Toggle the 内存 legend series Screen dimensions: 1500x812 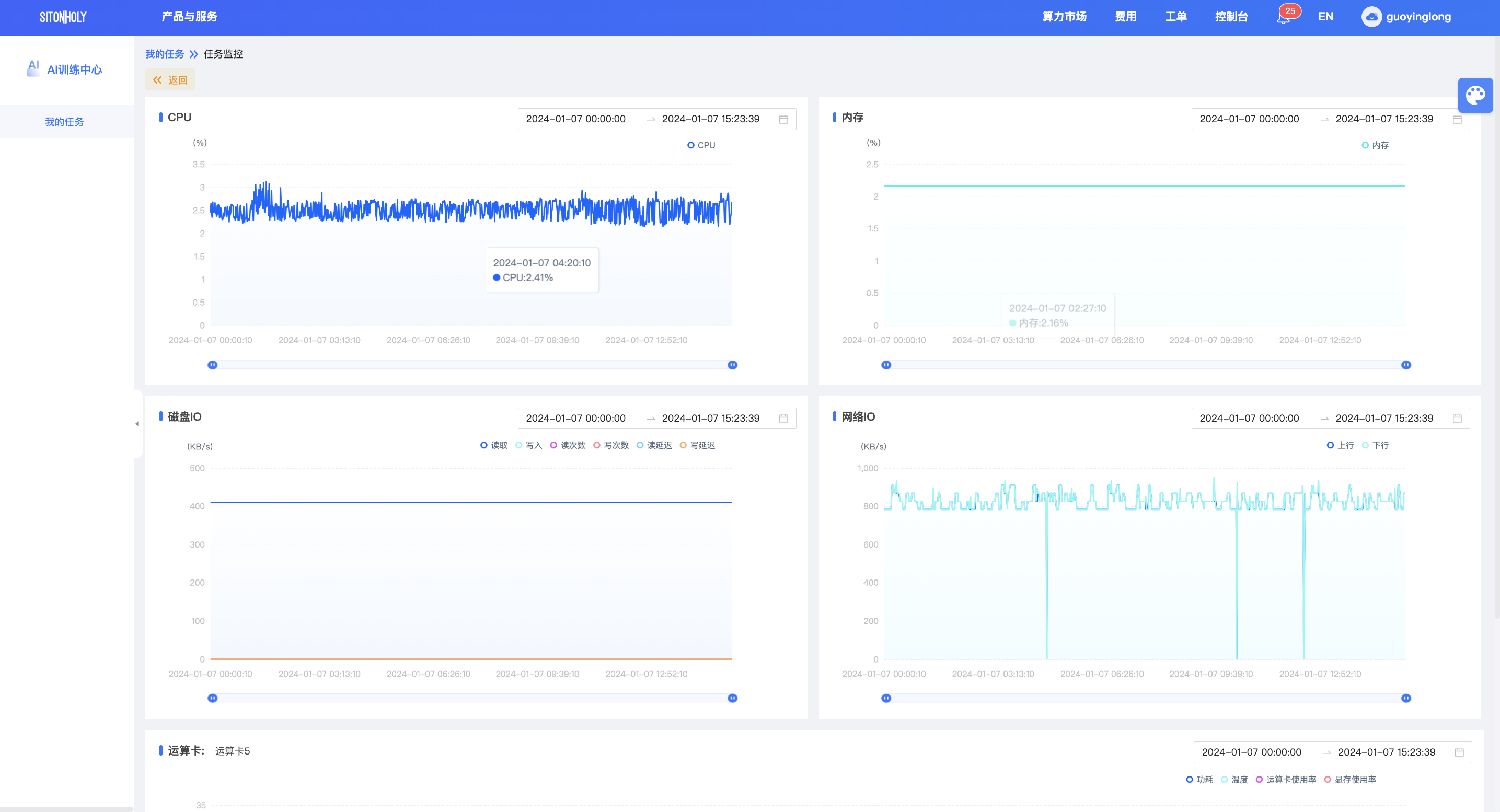(1375, 145)
